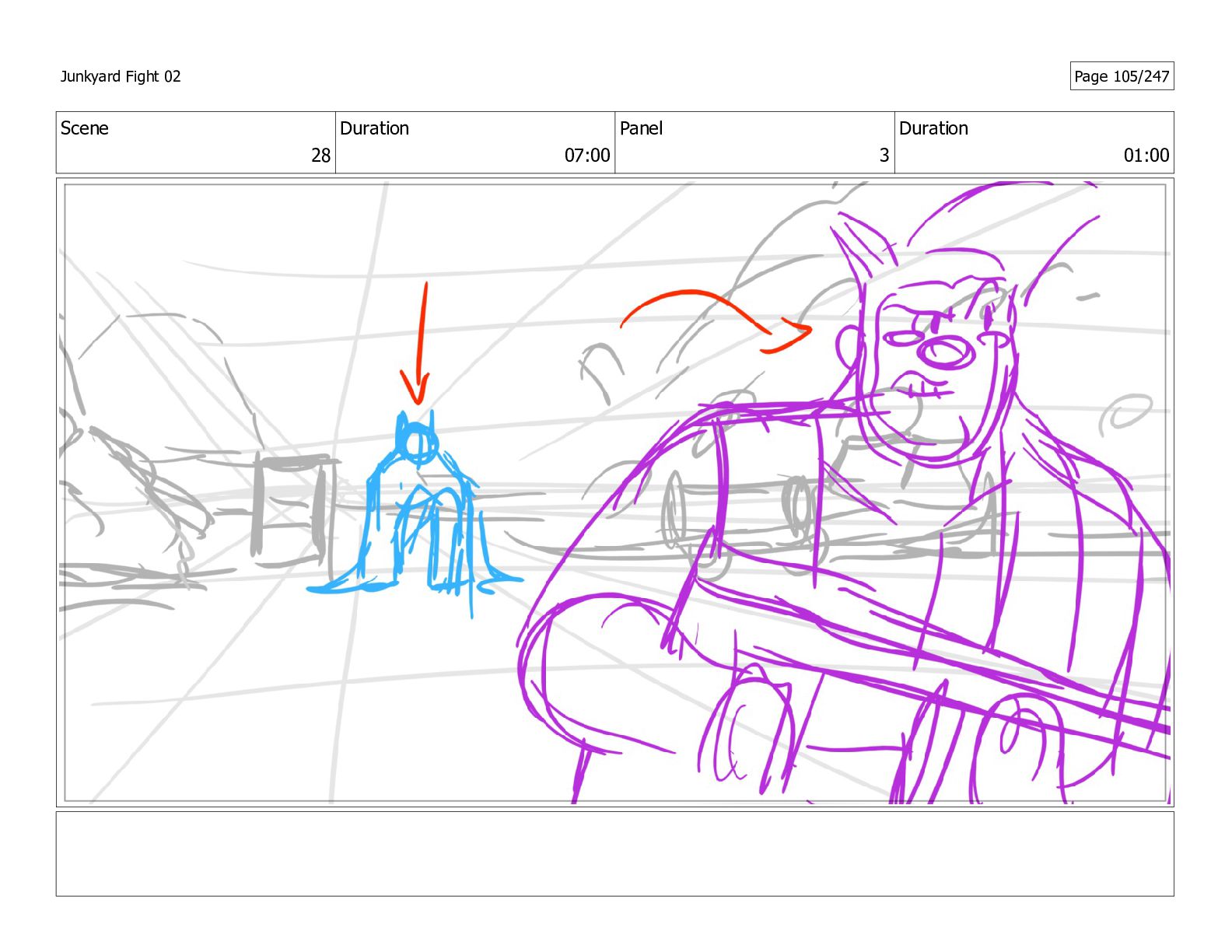Click the empty notes box below the panel
1232x952 pixels.
[x=615, y=854]
